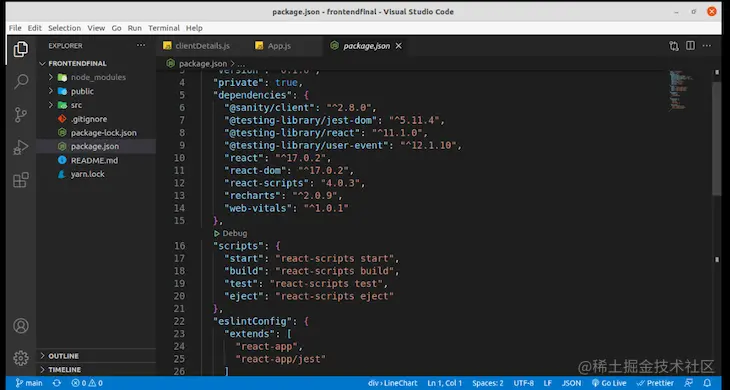Open package.json in the file tree

point(96,146)
